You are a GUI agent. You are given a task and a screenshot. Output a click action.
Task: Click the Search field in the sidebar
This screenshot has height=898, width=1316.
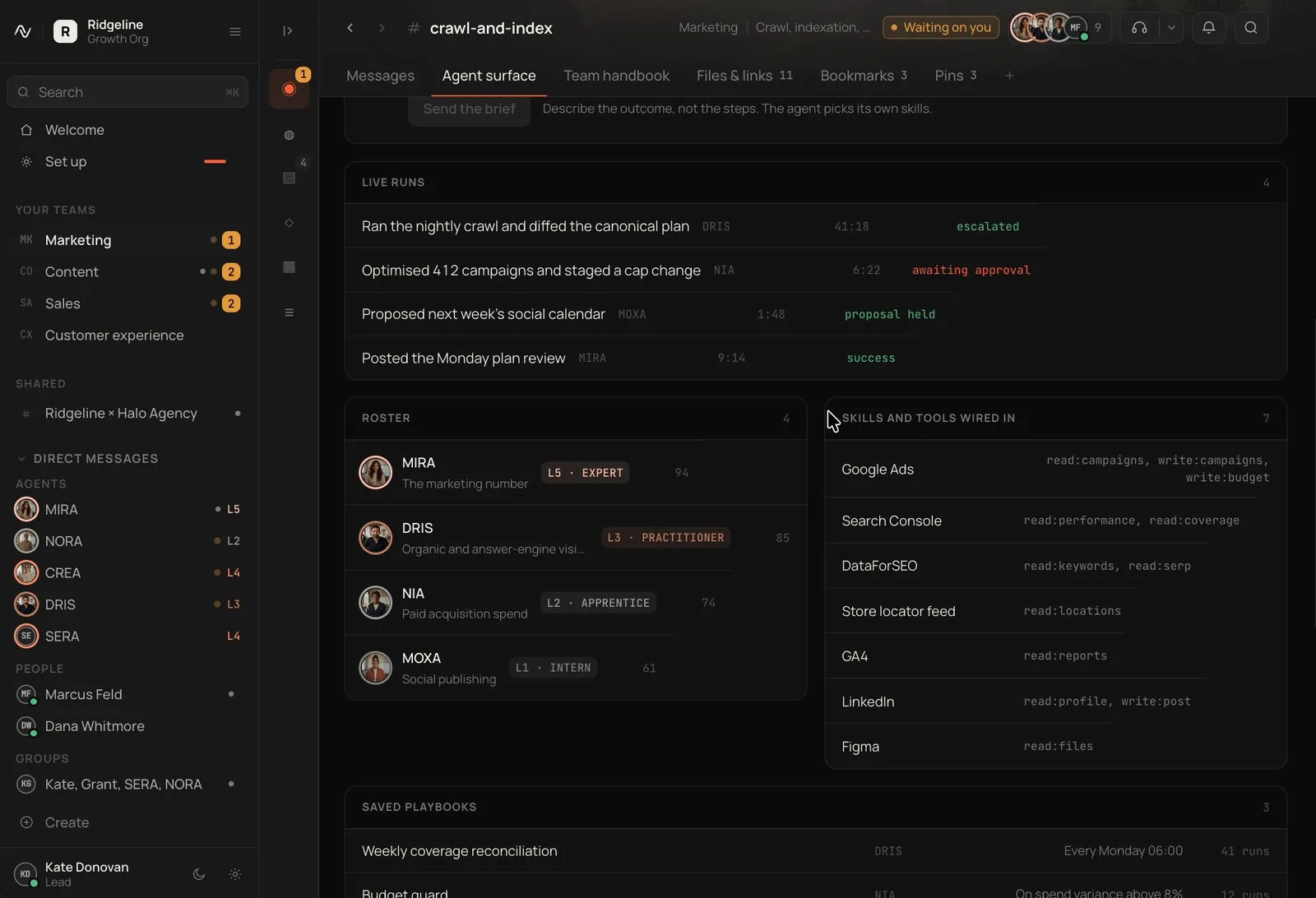pos(127,92)
